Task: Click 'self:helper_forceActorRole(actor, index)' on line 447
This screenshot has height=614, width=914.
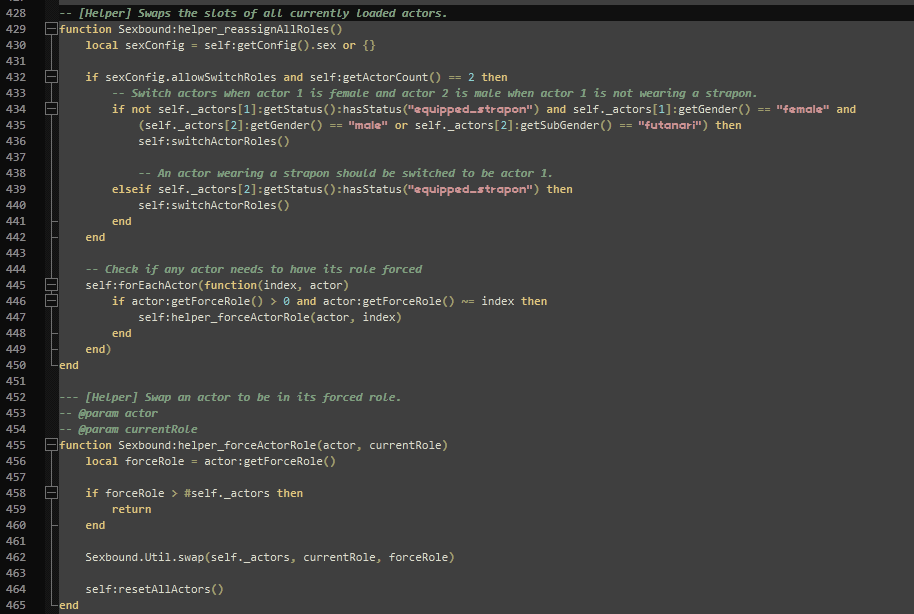Action: (x=270, y=317)
